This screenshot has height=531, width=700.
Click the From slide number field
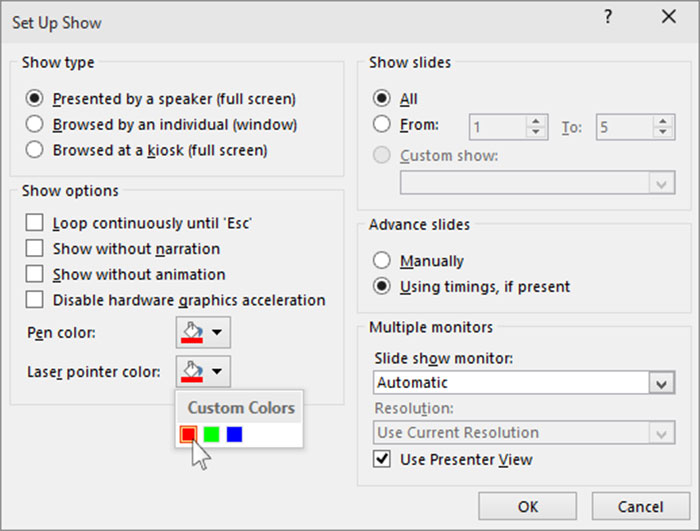tap(498, 127)
